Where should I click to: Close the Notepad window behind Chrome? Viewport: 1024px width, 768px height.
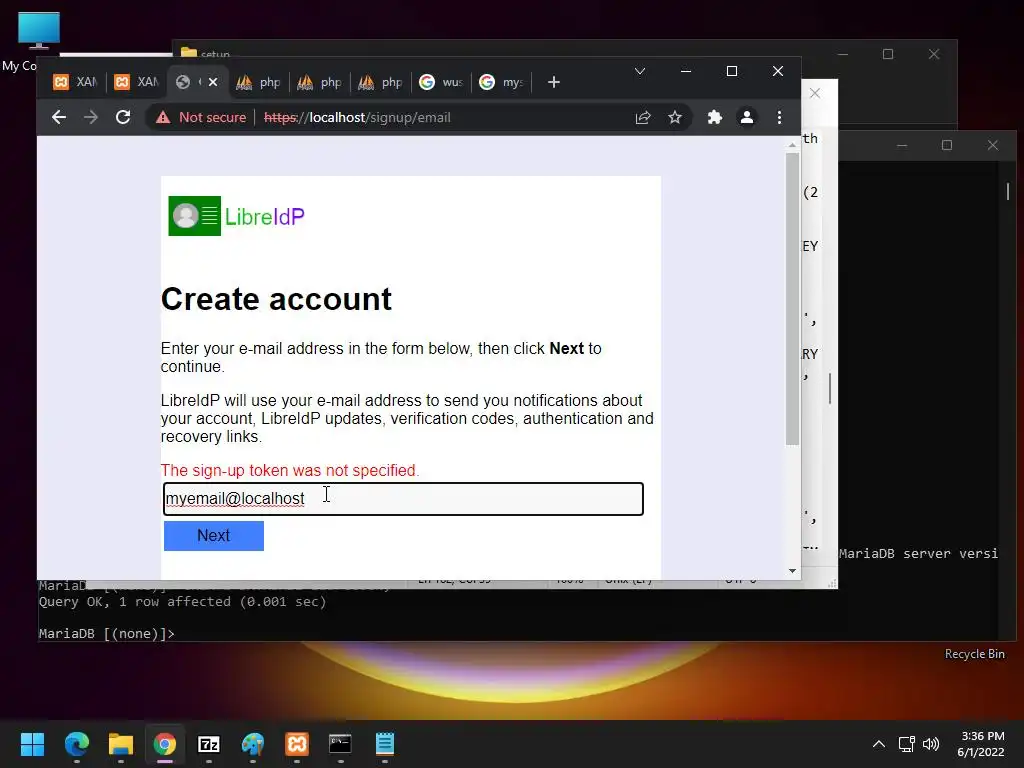[815, 93]
